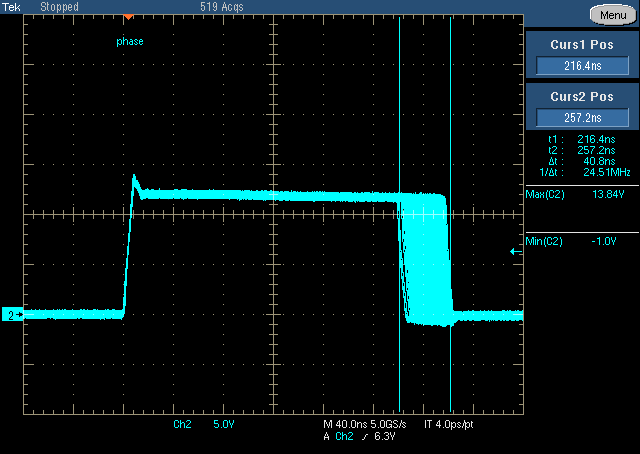Click the orange trigger position marker
Screen dimensions: 640x454
coord(127,17)
